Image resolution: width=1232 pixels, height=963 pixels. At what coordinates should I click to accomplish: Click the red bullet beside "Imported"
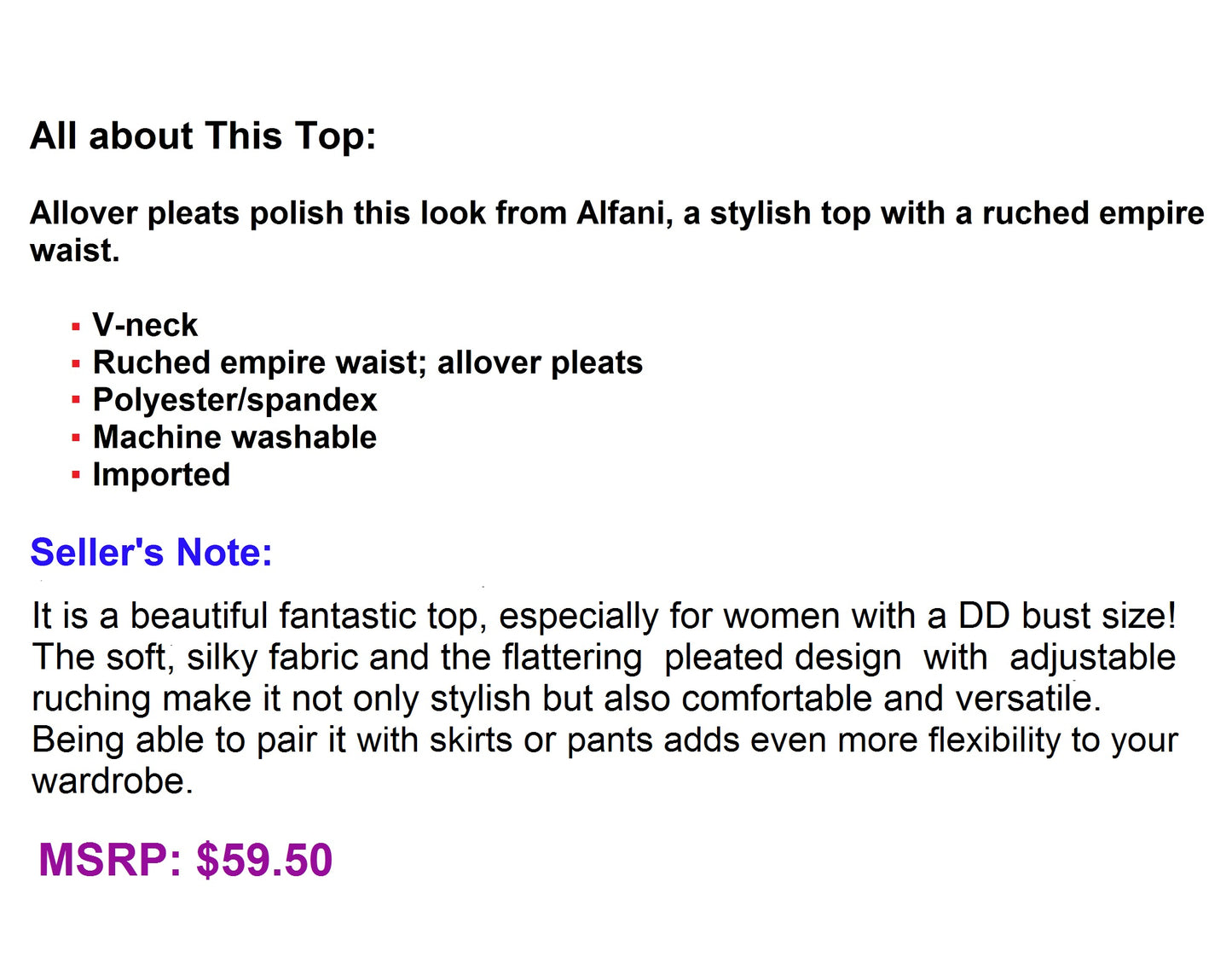click(x=76, y=476)
